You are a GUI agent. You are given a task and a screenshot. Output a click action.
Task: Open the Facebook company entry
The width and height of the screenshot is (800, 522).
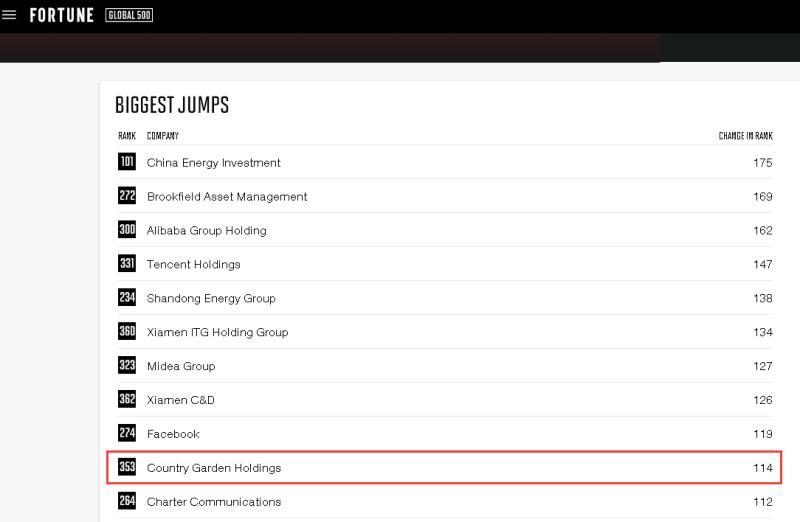[x=173, y=434]
